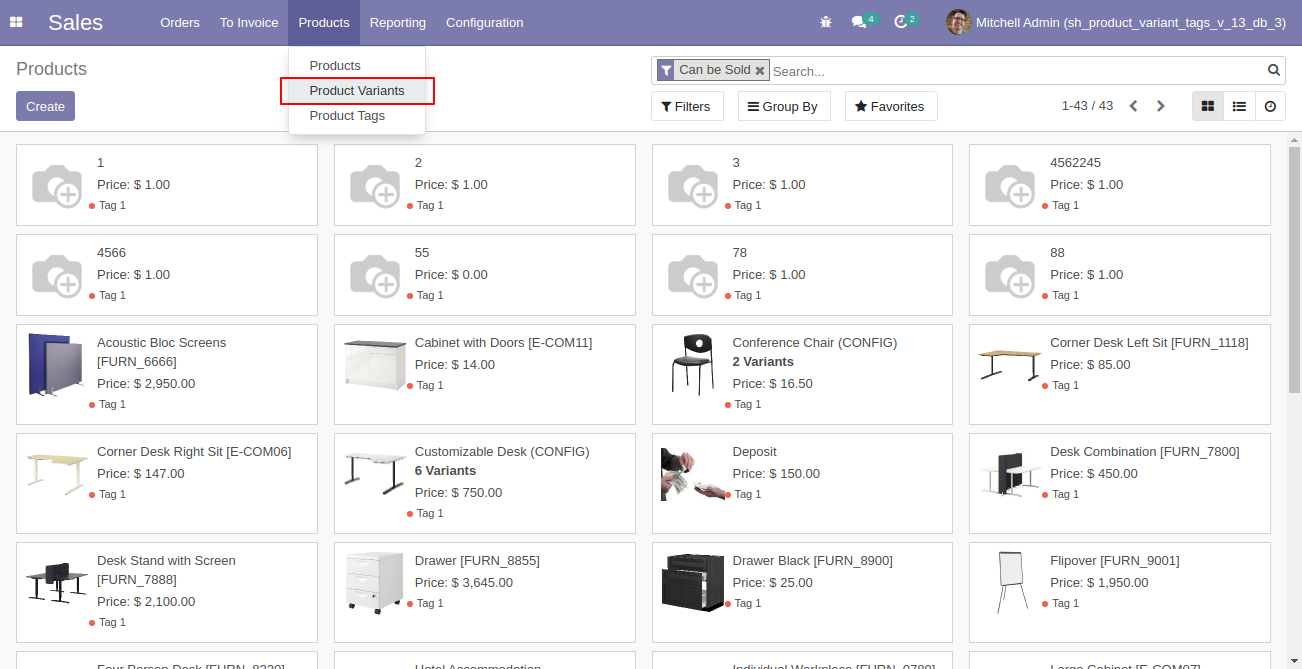Click Price $ 2,950.00 text
The height and width of the screenshot is (669, 1302).
coord(146,384)
